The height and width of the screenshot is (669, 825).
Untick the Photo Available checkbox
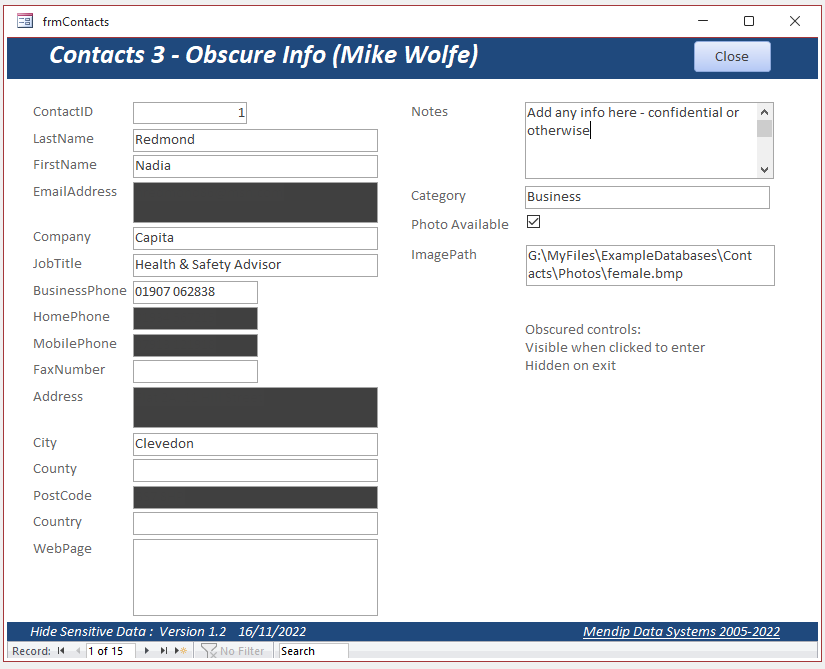534,222
